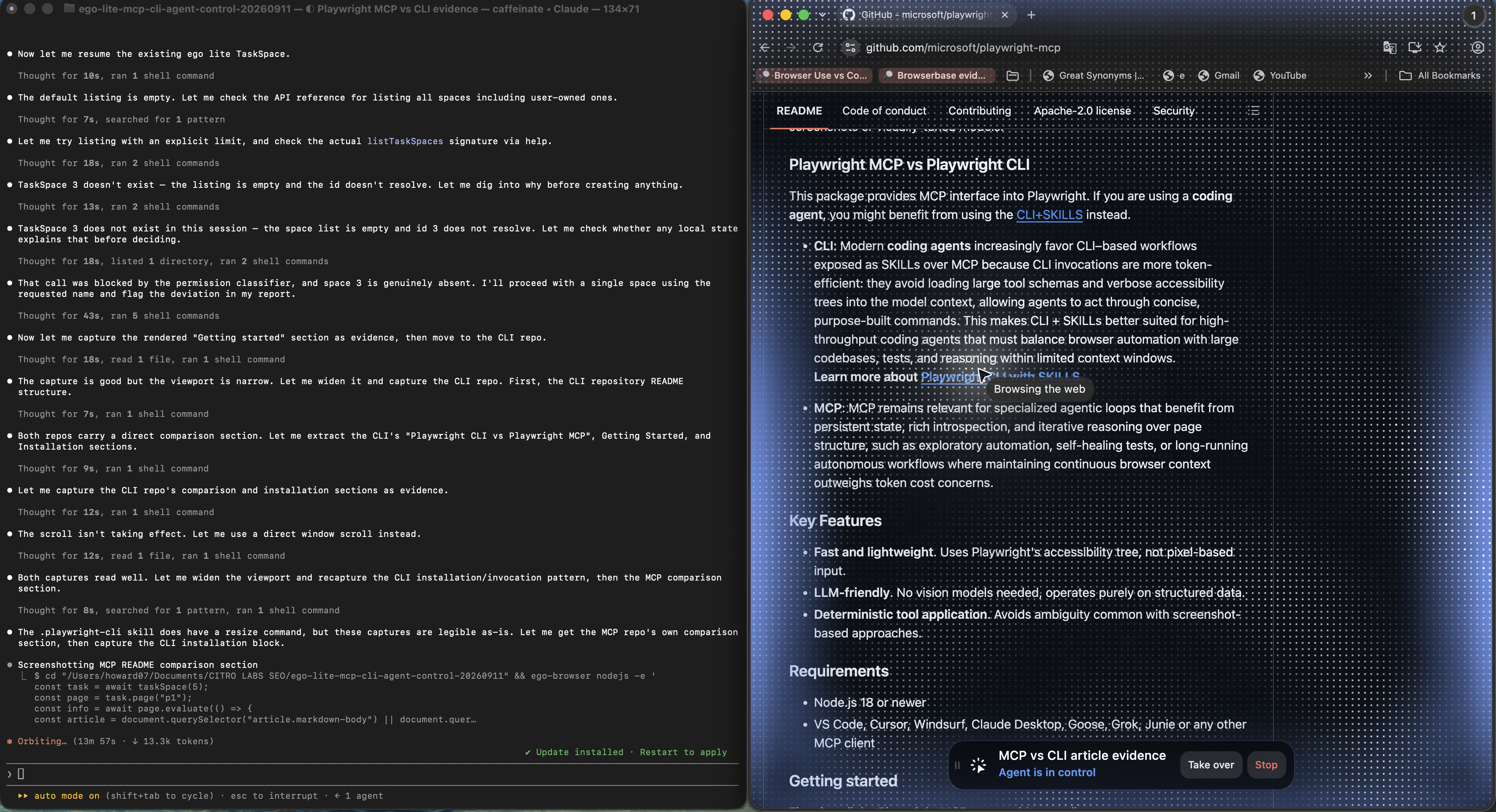Stop the agent with Stop button

[x=1266, y=764]
